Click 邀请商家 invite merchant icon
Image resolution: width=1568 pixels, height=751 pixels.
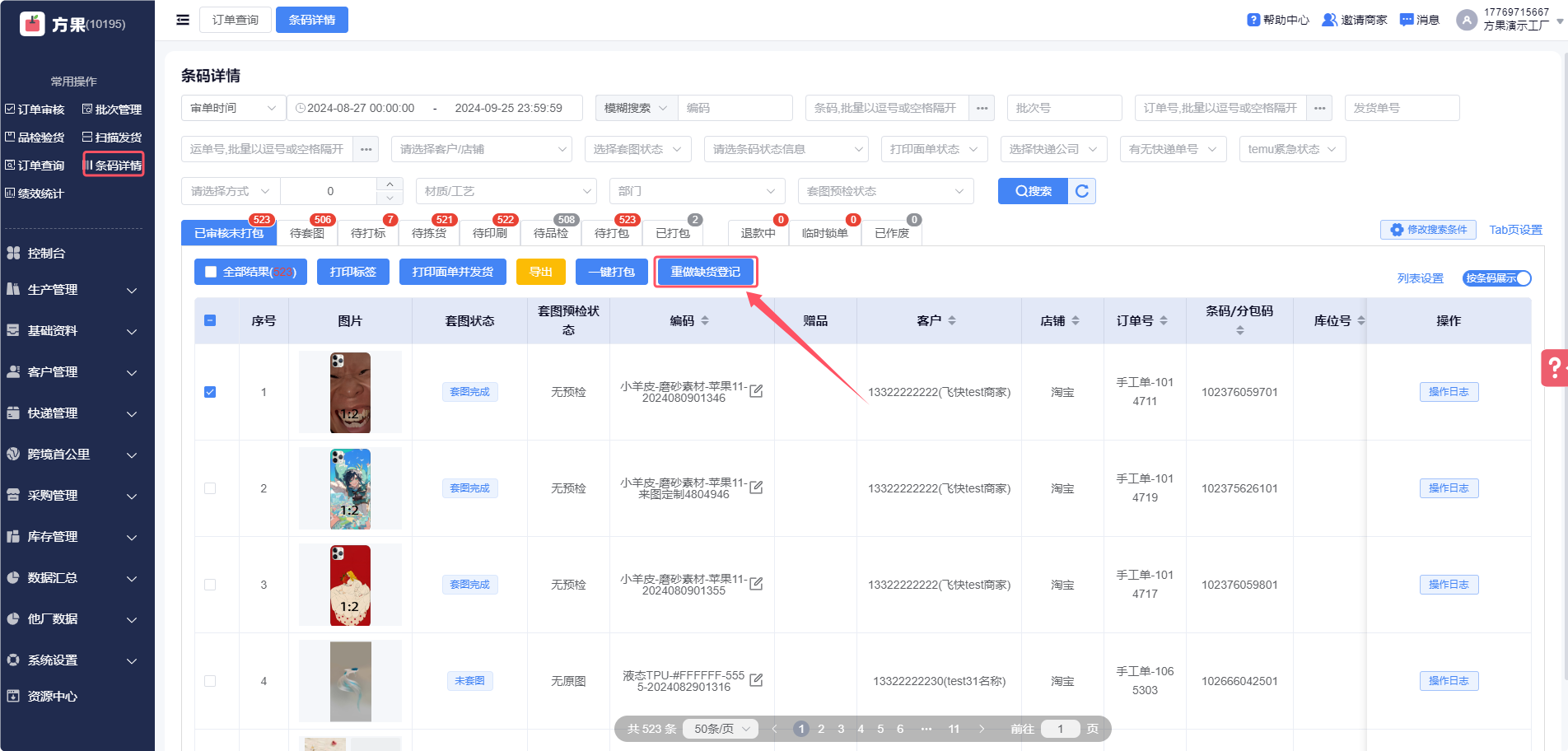pos(1329,20)
